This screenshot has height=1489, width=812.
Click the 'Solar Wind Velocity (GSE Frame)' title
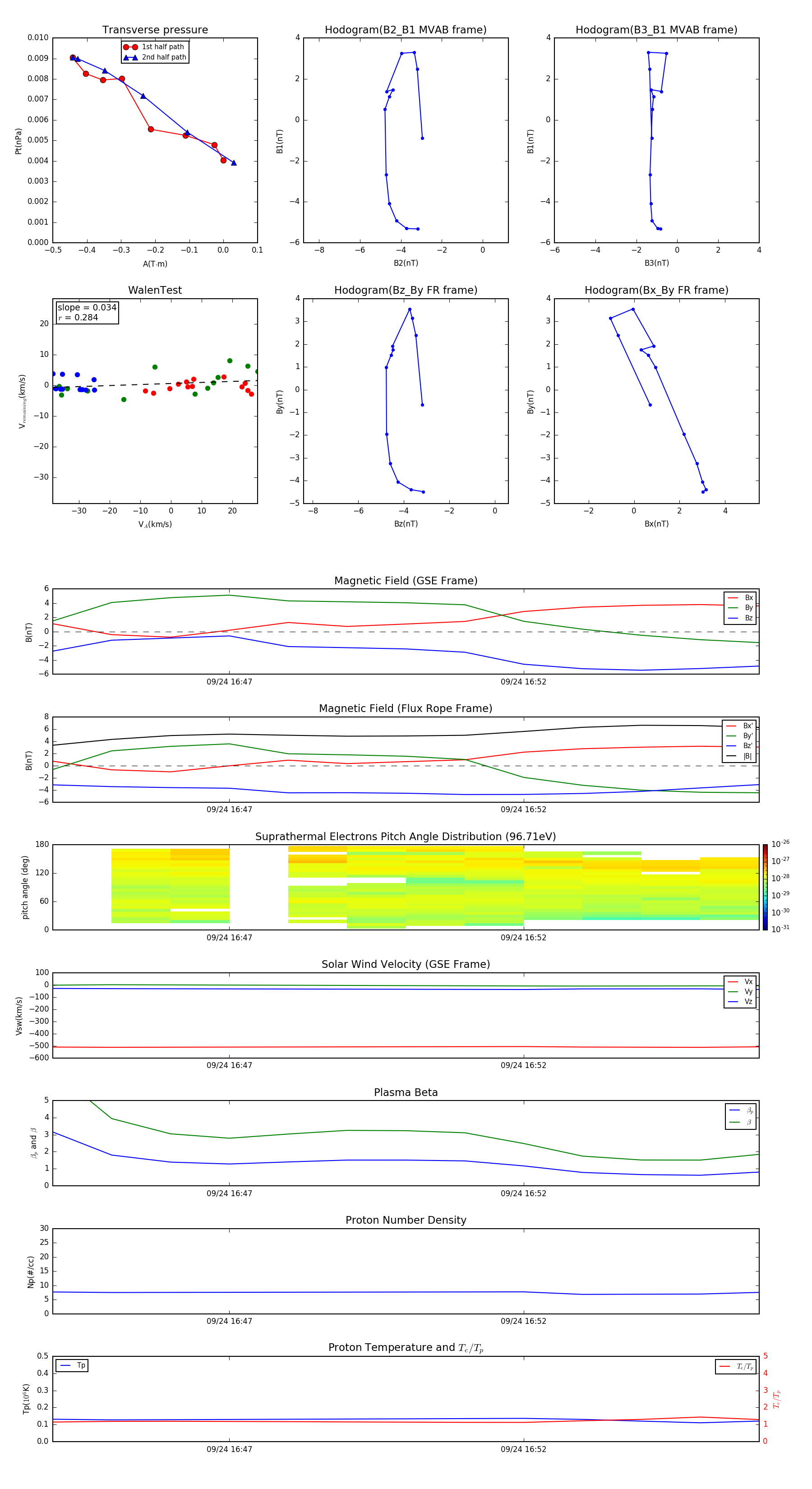[406, 964]
